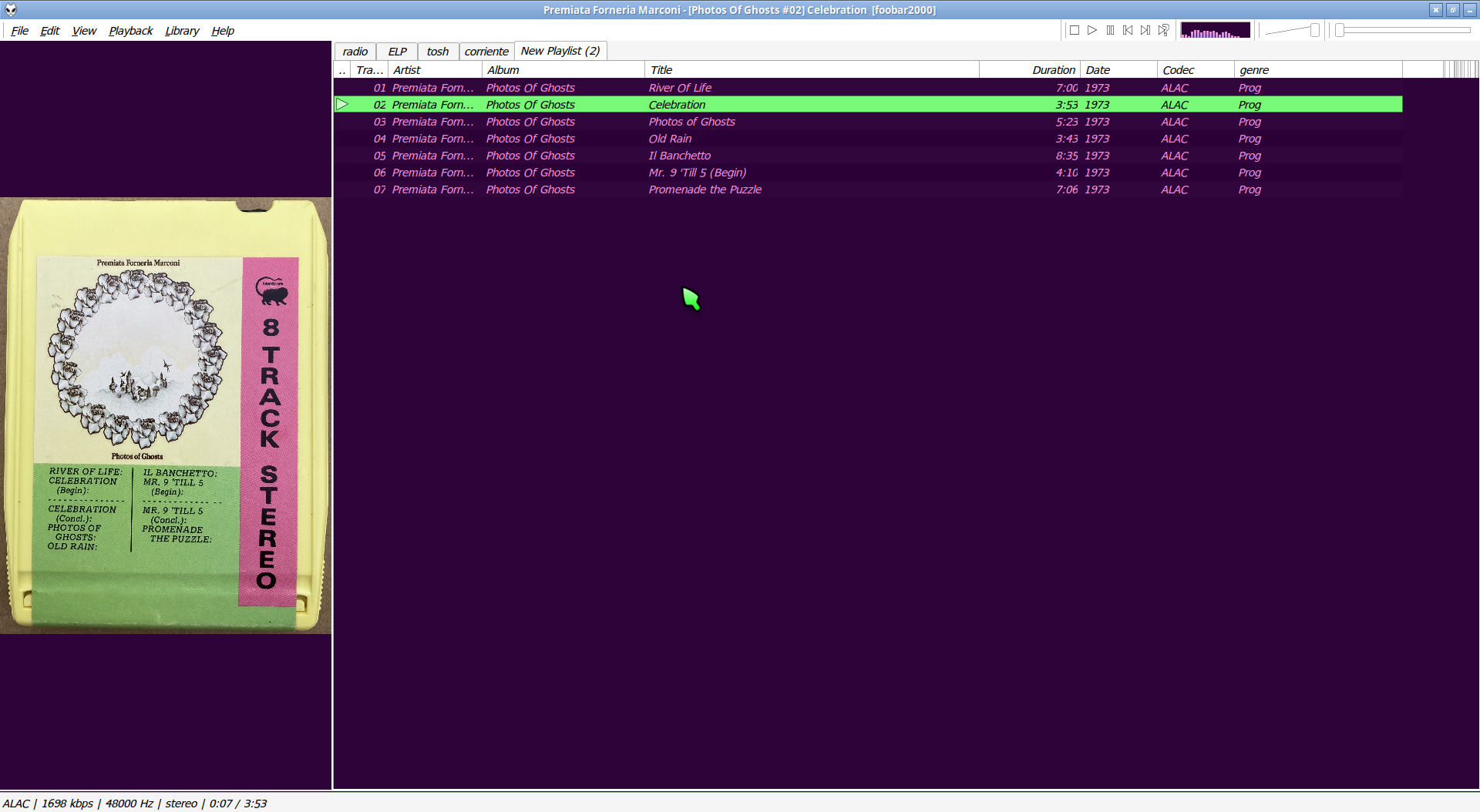Screen dimensions: 1480x812
Task: Click track number 06 cell
Action: click(379, 173)
